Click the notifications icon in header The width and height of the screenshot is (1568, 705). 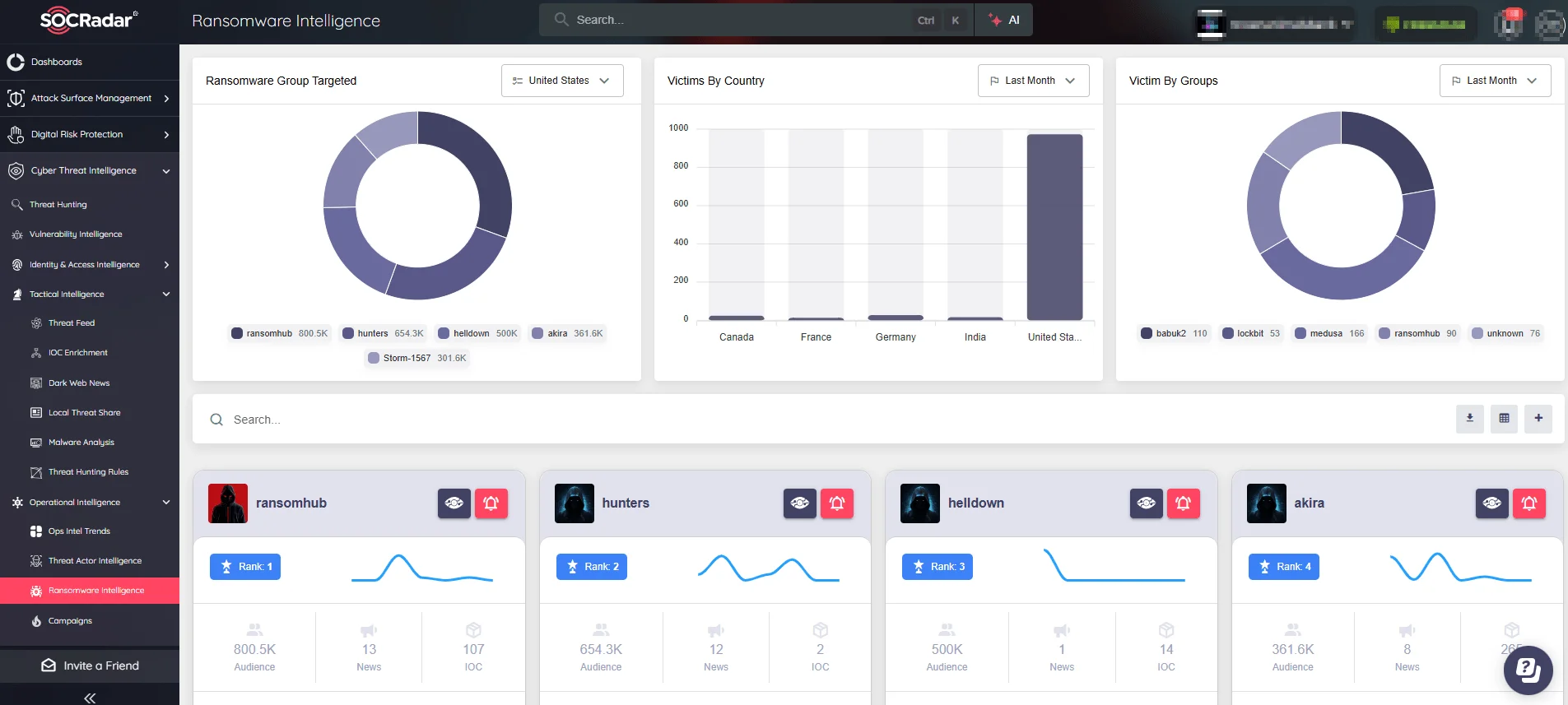point(1508,24)
